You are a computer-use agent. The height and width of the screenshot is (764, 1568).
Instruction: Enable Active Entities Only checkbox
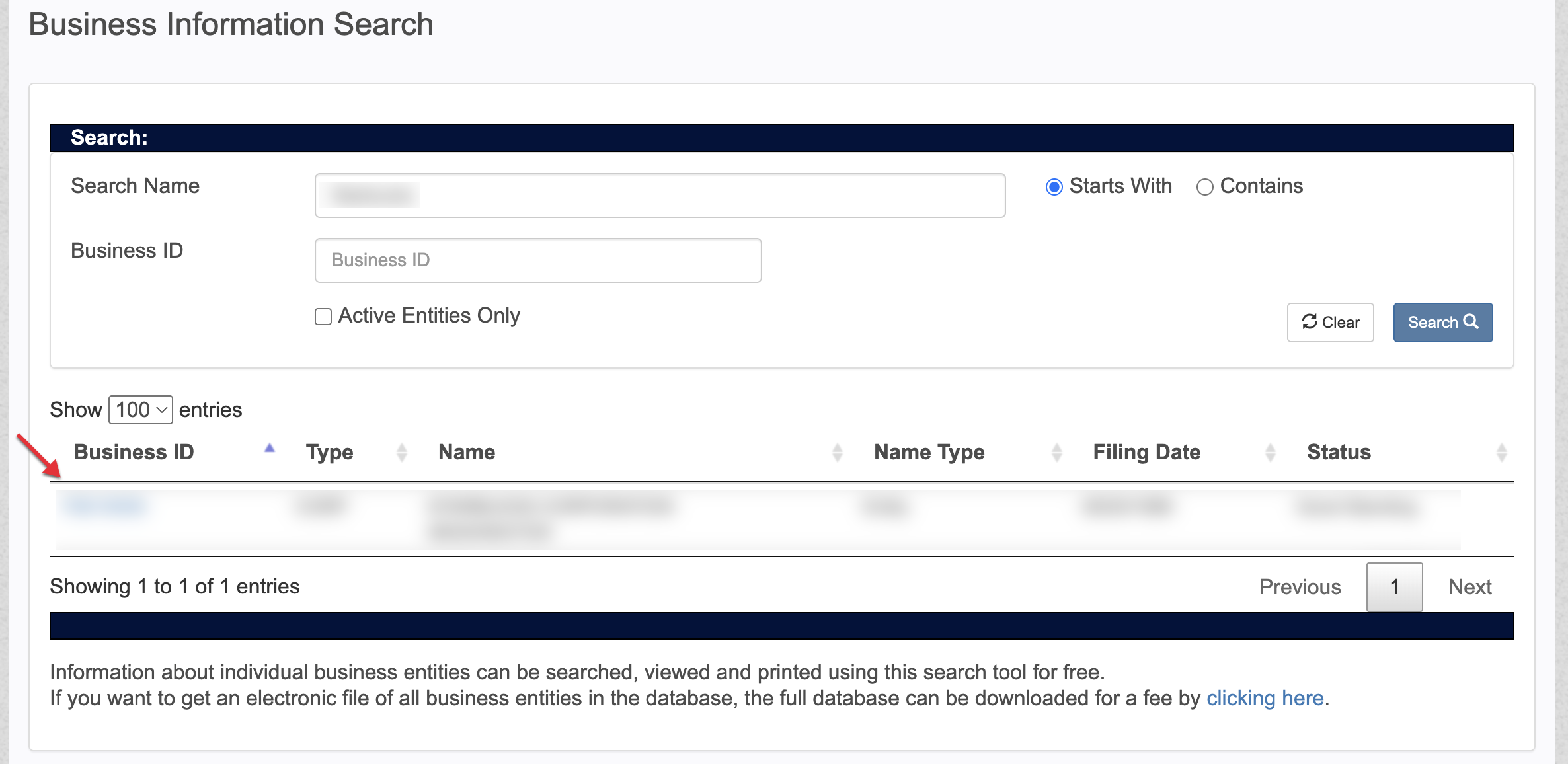click(323, 317)
